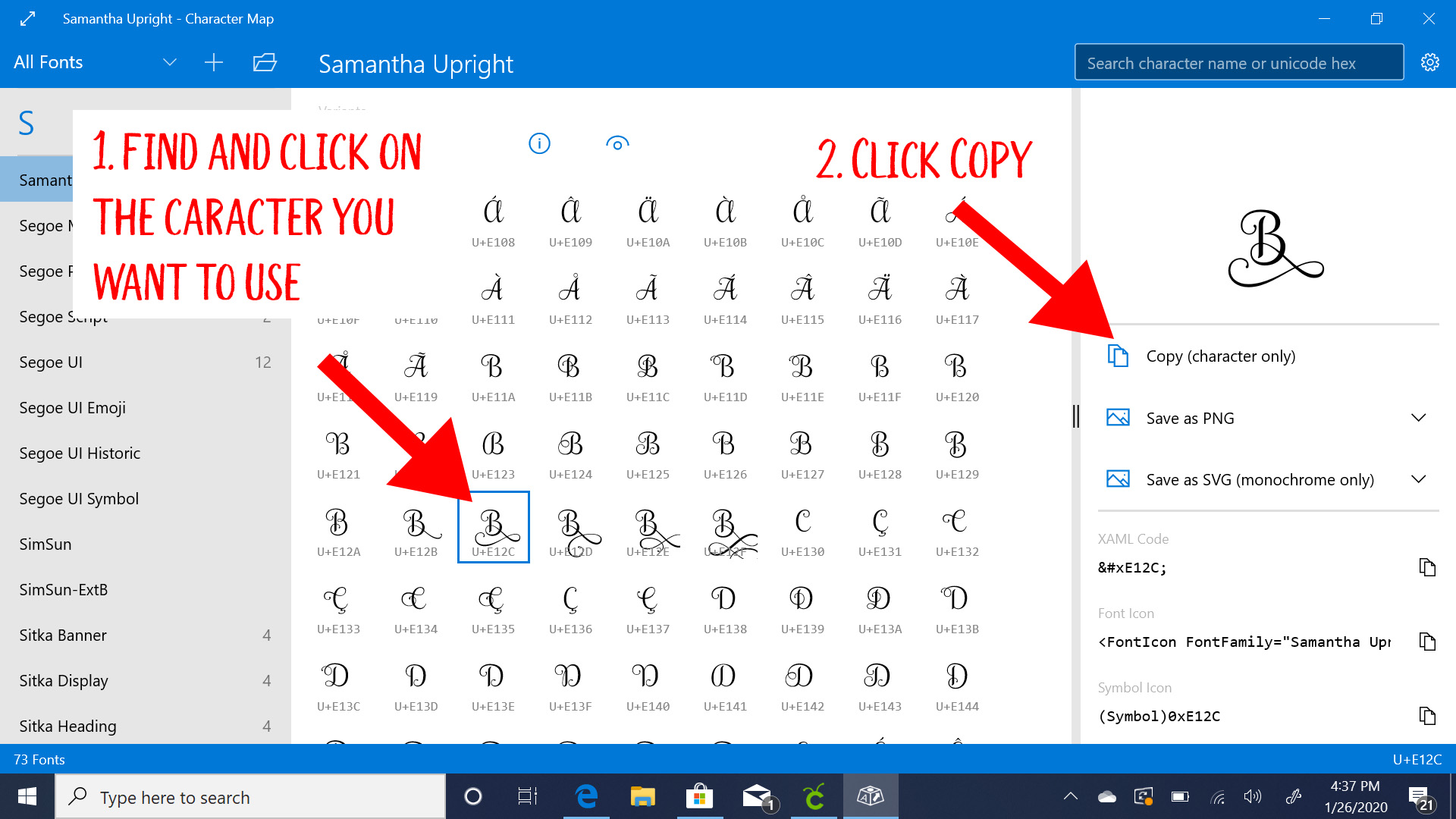Select the glyph U+E131
This screenshot has height=819, width=1456.
(x=880, y=527)
